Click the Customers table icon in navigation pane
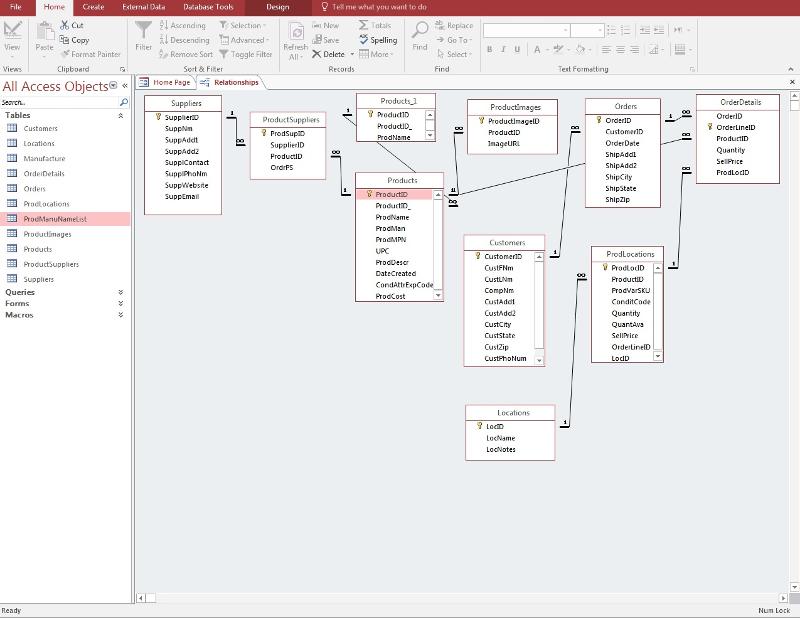800x618 pixels. pos(12,128)
